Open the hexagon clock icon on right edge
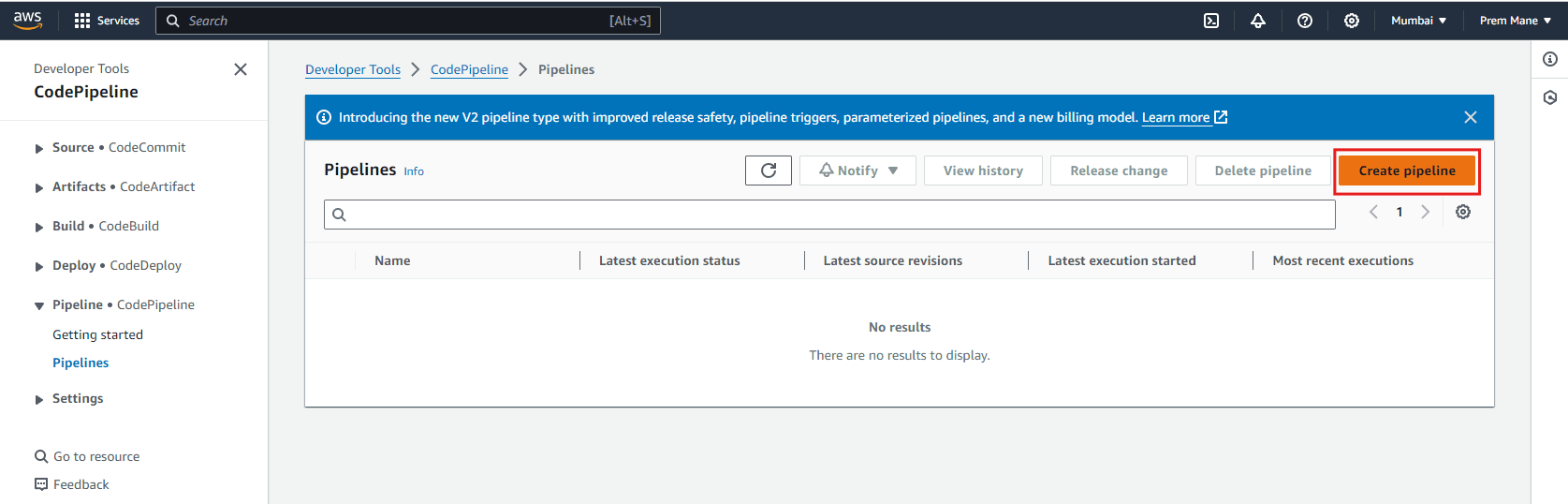Image resolution: width=1568 pixels, height=504 pixels. pos(1550,97)
